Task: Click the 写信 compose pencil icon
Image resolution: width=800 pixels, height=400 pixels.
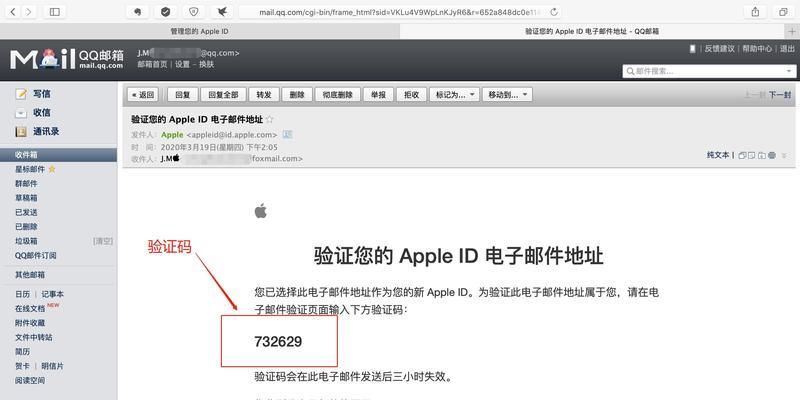Action: (x=21, y=94)
